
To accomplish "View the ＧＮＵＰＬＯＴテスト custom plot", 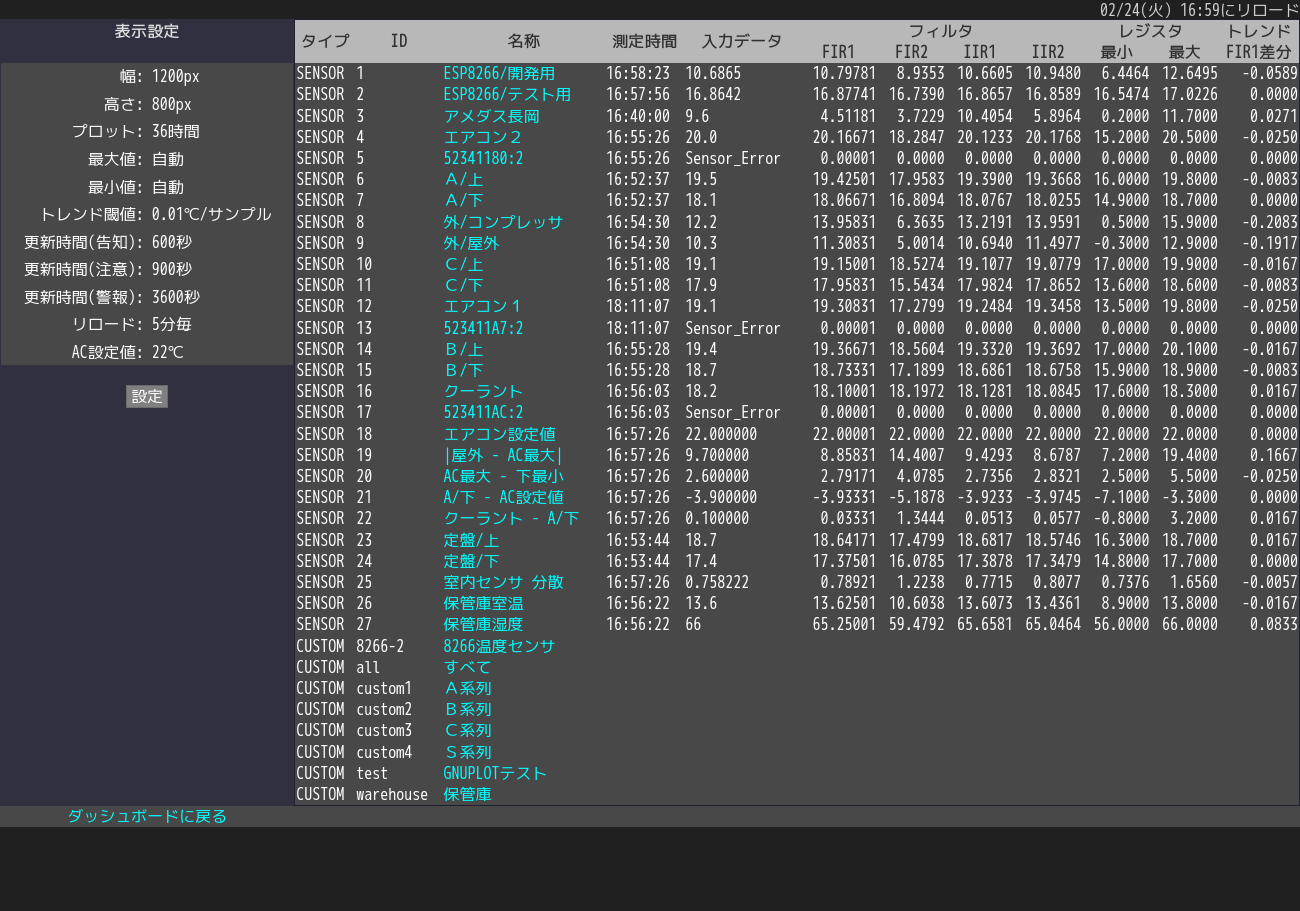I will point(494,773).
